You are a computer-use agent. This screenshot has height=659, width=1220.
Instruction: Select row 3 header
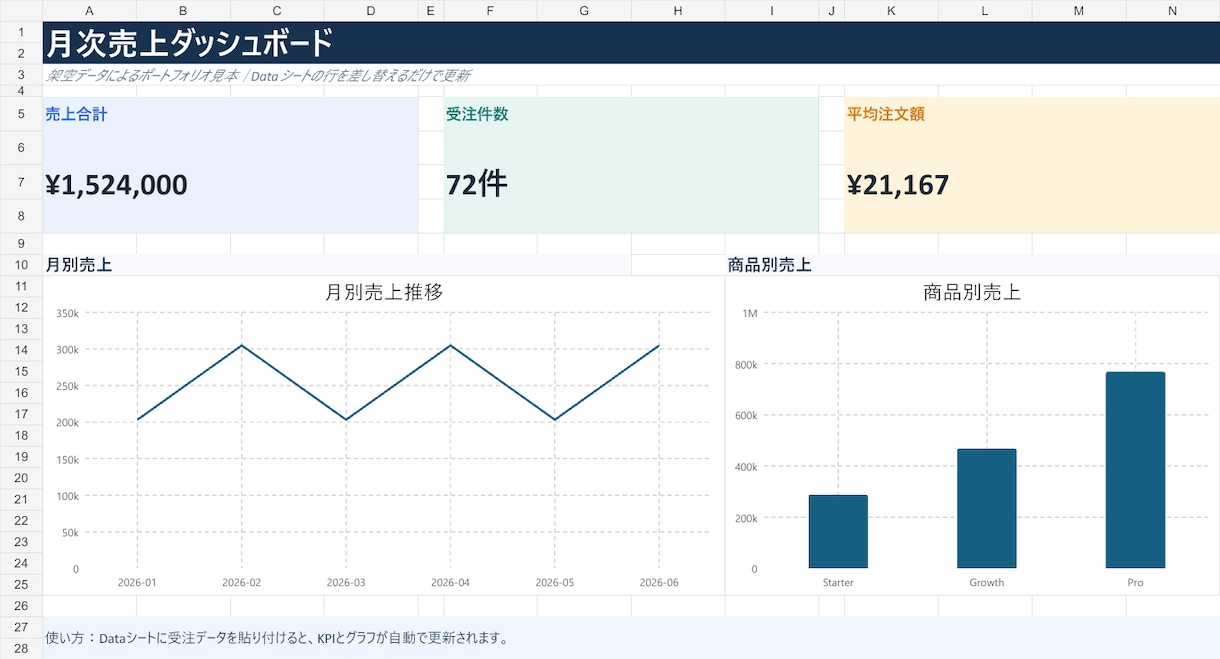point(21,75)
